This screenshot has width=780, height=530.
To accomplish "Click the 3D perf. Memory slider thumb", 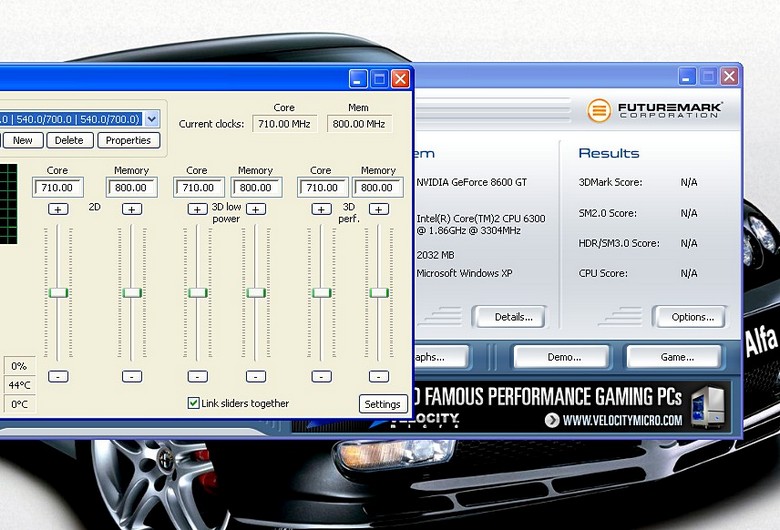I will [x=379, y=293].
